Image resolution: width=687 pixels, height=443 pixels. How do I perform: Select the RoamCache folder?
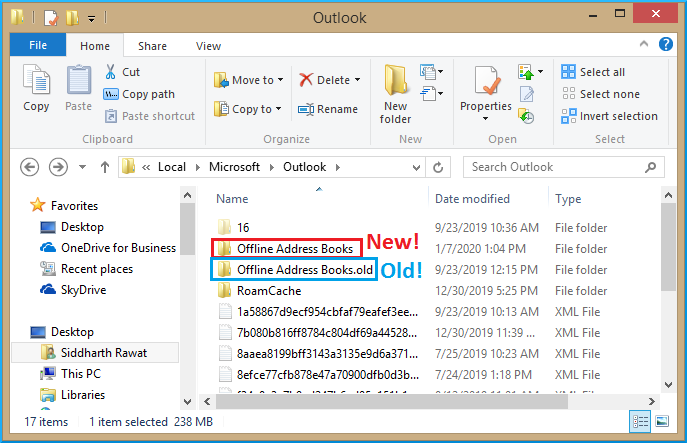pos(260,291)
